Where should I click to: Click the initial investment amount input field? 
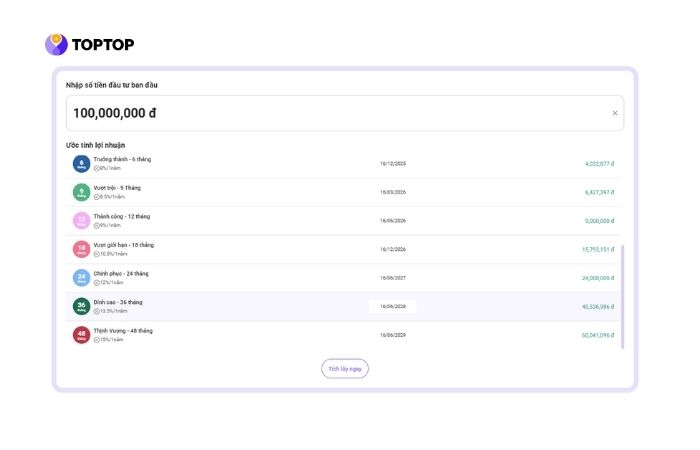pyautogui.click(x=330, y=113)
